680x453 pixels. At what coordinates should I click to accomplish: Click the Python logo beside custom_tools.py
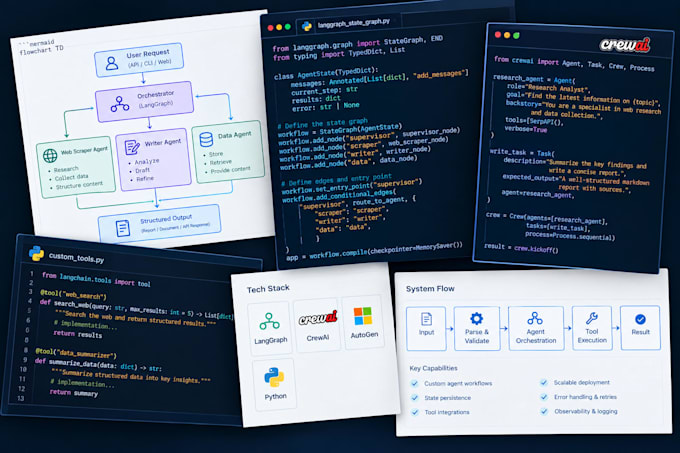36,254
